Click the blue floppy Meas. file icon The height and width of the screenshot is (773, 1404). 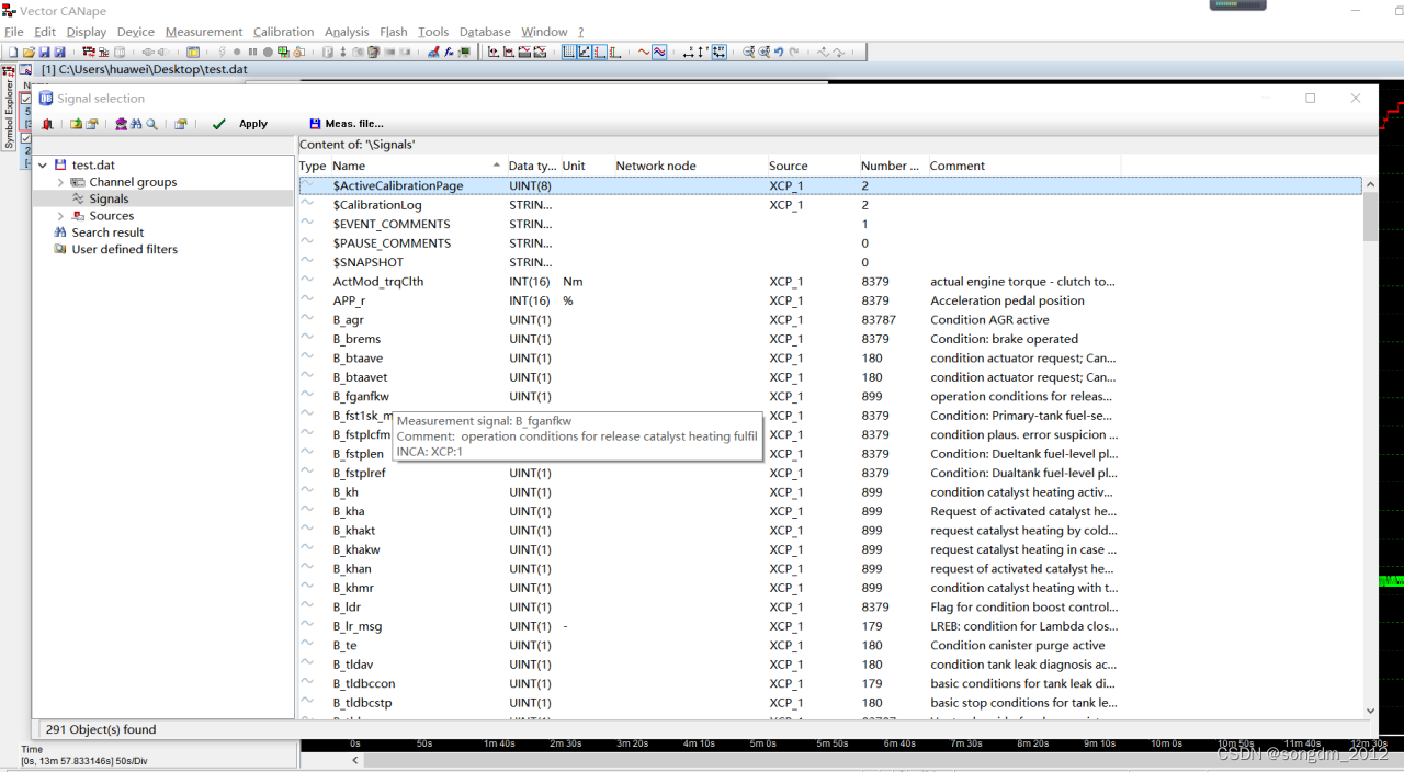315,124
